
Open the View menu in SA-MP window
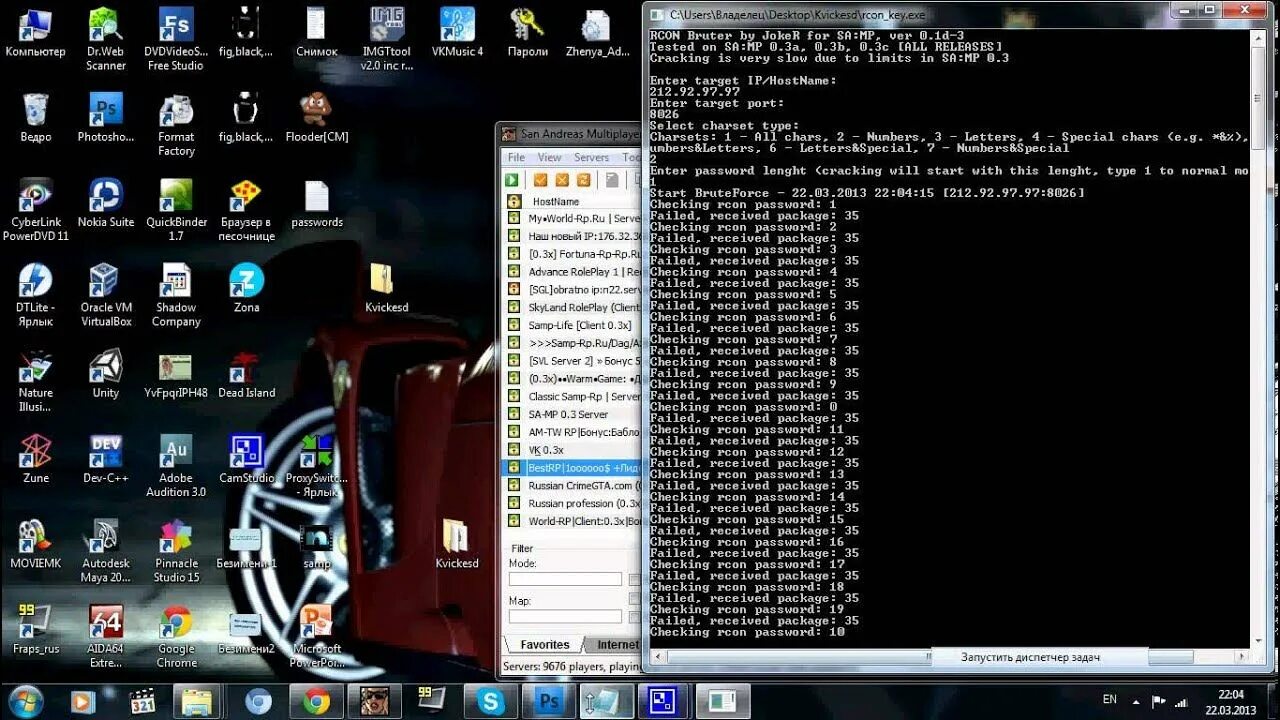pyautogui.click(x=549, y=157)
